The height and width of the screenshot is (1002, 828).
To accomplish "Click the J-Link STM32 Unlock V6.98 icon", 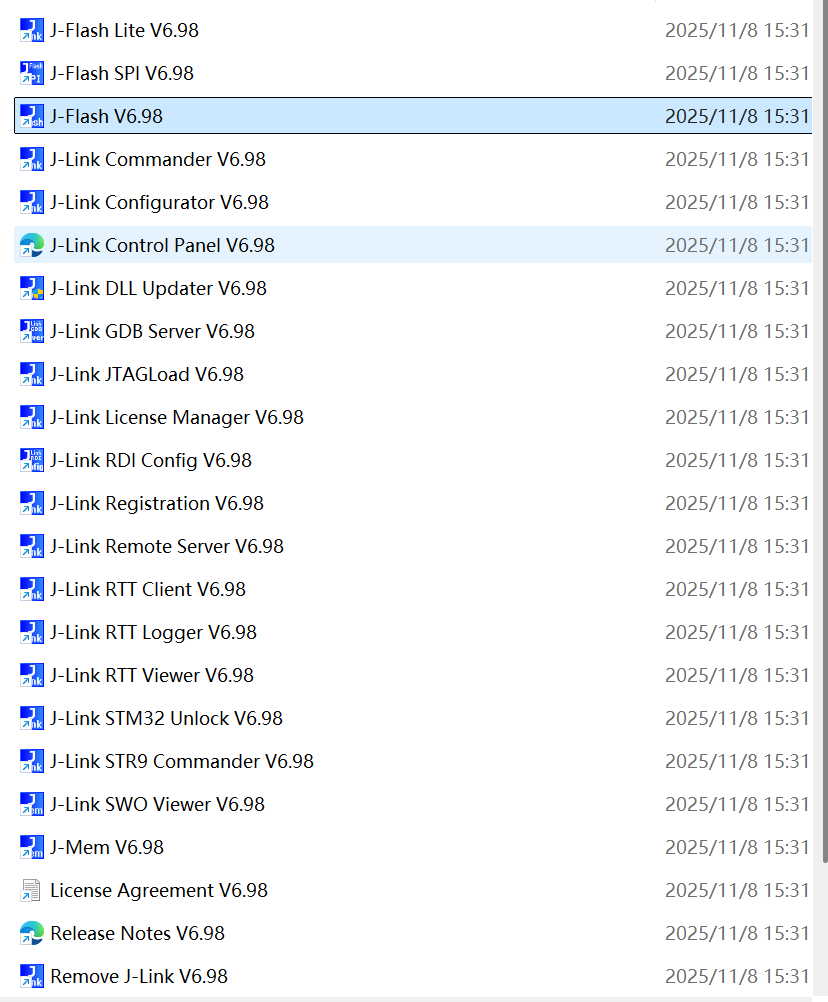I will (x=32, y=718).
